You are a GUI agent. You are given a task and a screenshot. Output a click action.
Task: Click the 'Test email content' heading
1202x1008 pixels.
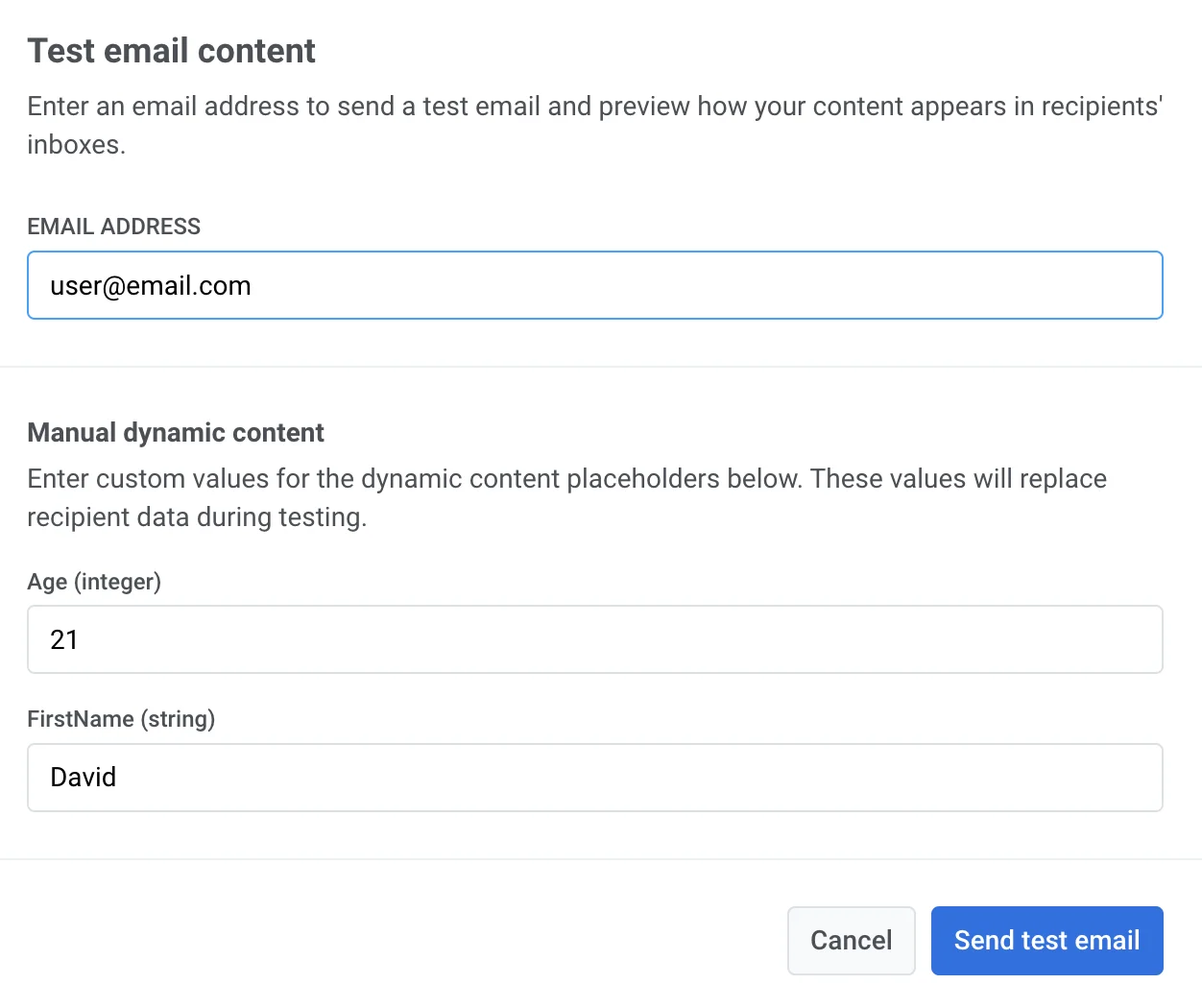tap(171, 51)
